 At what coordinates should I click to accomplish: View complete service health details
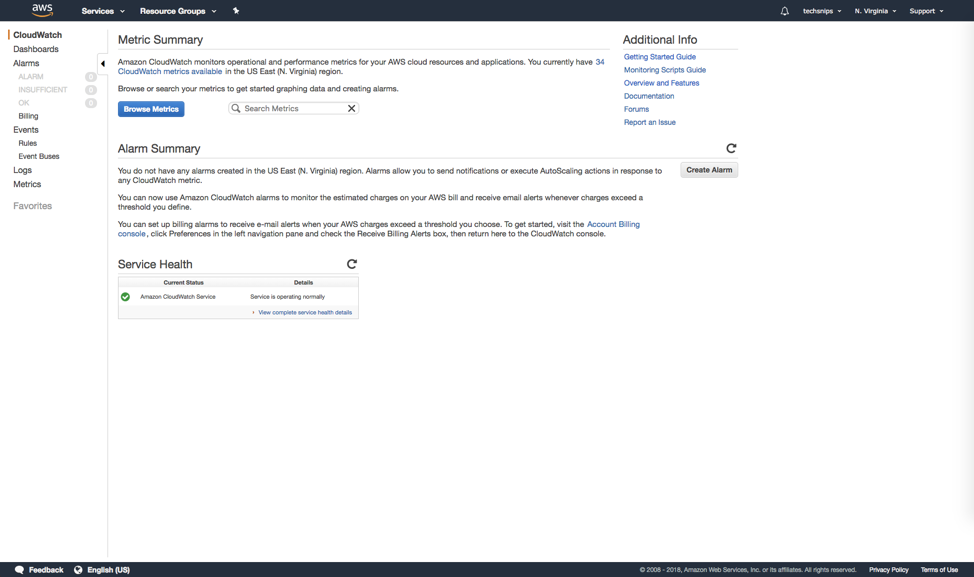pos(305,312)
